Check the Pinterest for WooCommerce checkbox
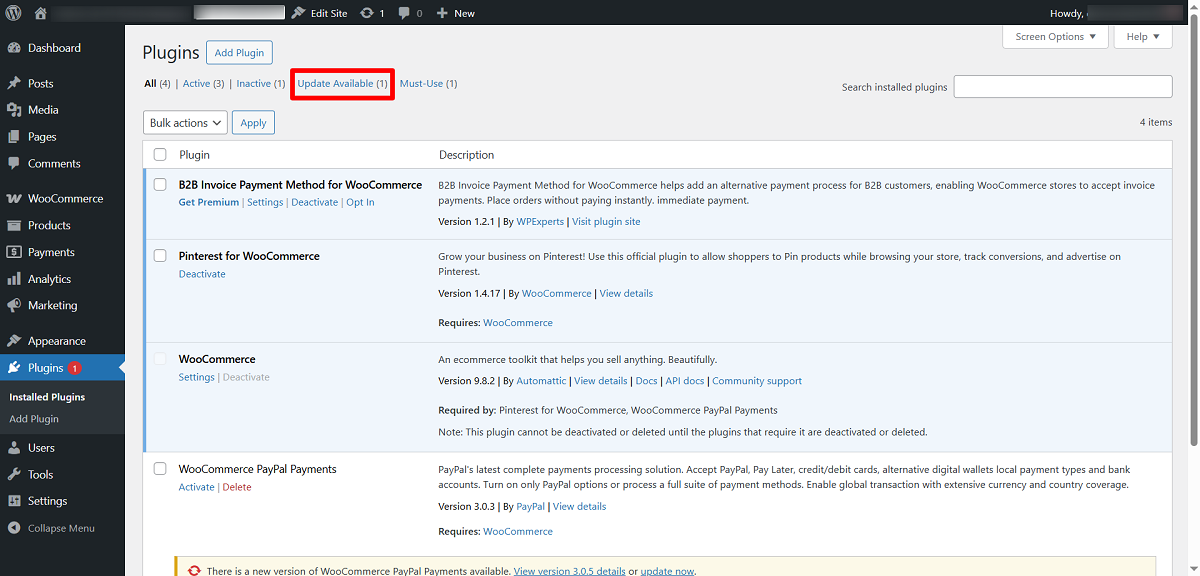The height and width of the screenshot is (576, 1200). point(159,255)
